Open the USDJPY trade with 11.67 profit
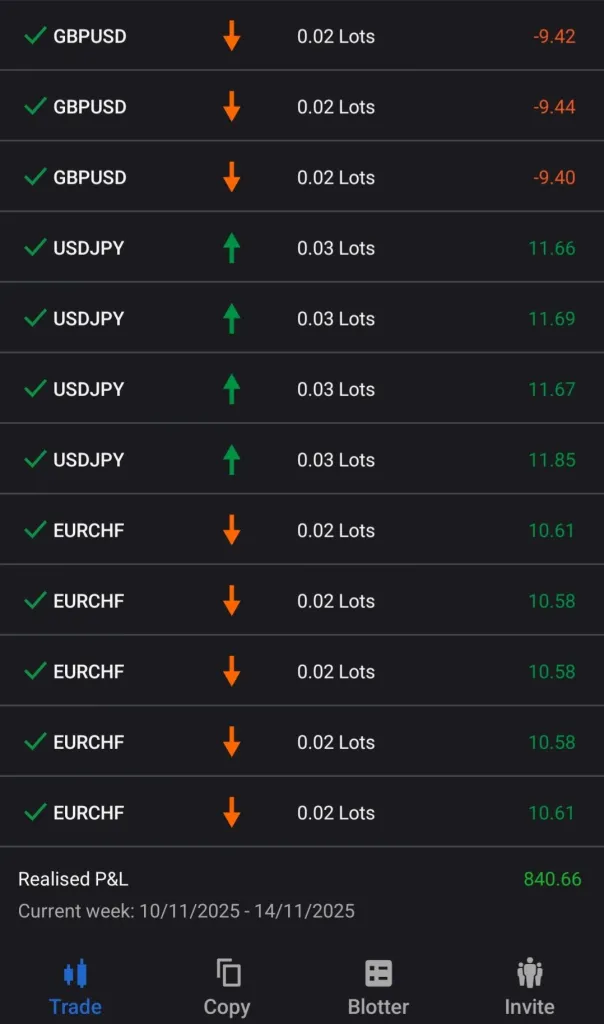 tap(89, 389)
